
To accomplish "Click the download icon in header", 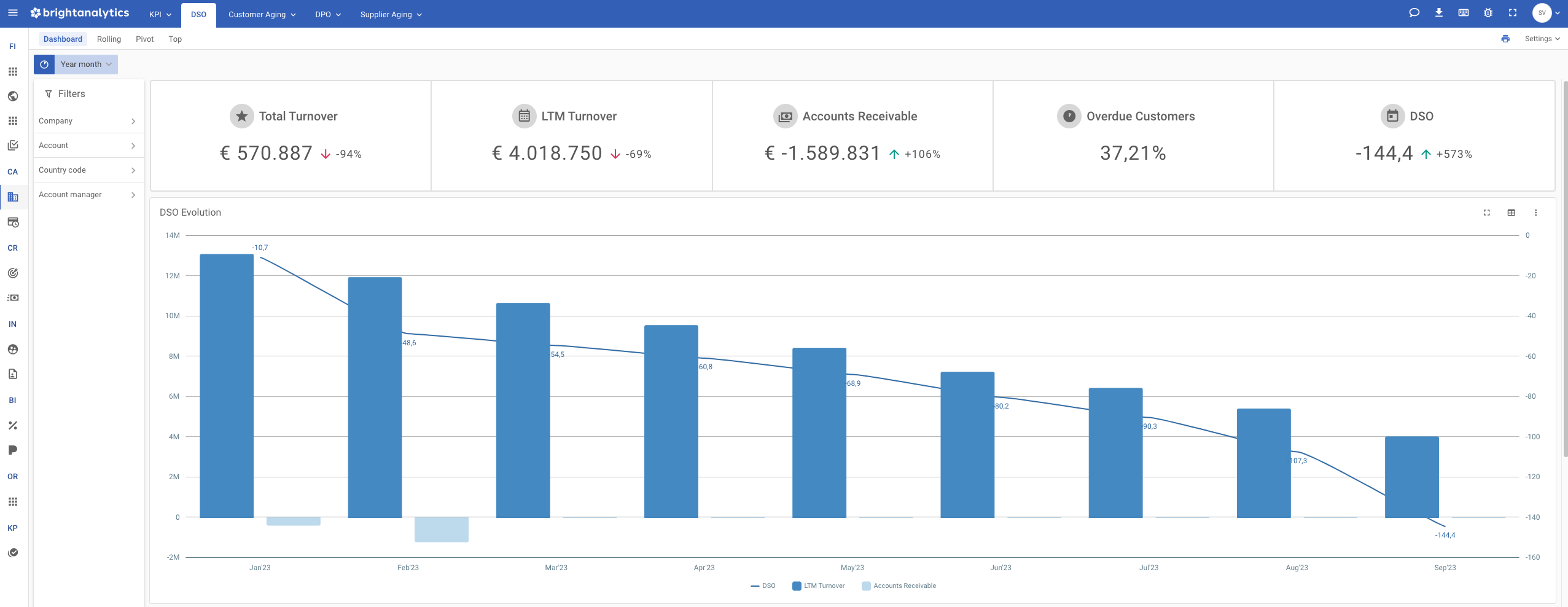I will coord(1438,13).
